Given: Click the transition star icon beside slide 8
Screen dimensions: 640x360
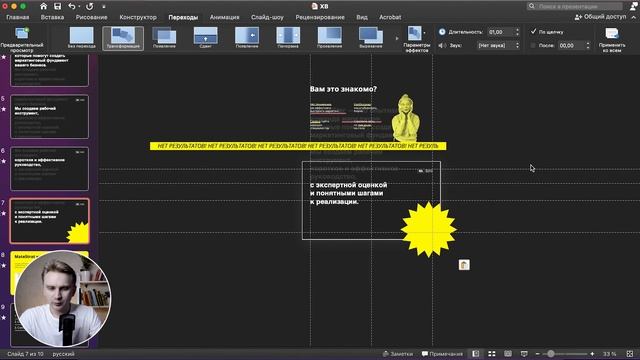Looking at the screenshot, I should point(4,265).
